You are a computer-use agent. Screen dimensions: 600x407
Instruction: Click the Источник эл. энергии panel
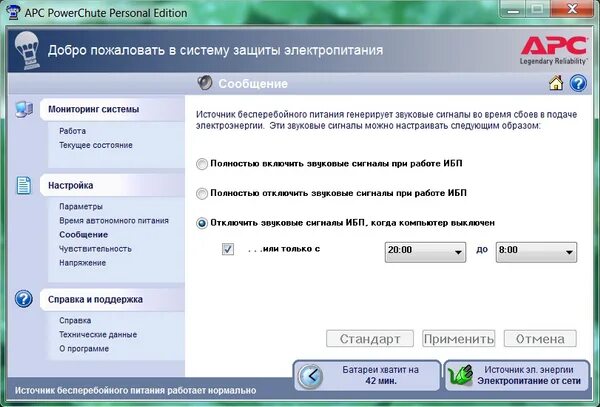[517, 375]
